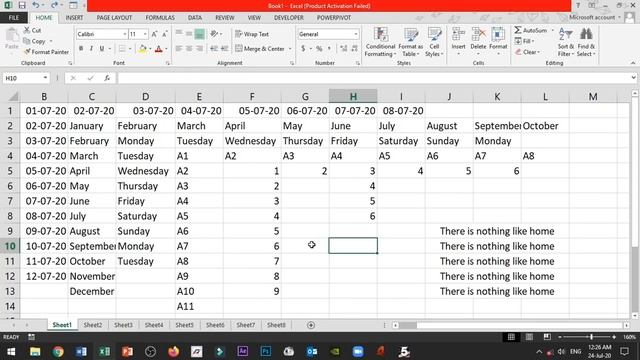Open Sort & Filter menu
This screenshot has height=360, width=640.
(566, 42)
